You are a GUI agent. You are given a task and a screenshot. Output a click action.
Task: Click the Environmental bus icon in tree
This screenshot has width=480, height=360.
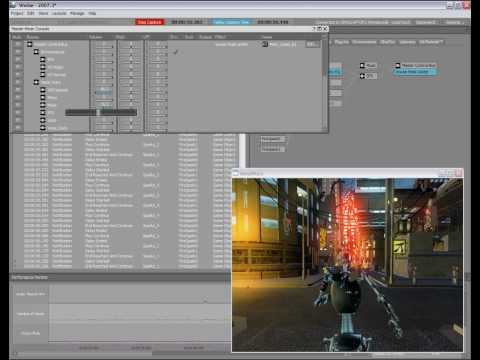(x=36, y=52)
